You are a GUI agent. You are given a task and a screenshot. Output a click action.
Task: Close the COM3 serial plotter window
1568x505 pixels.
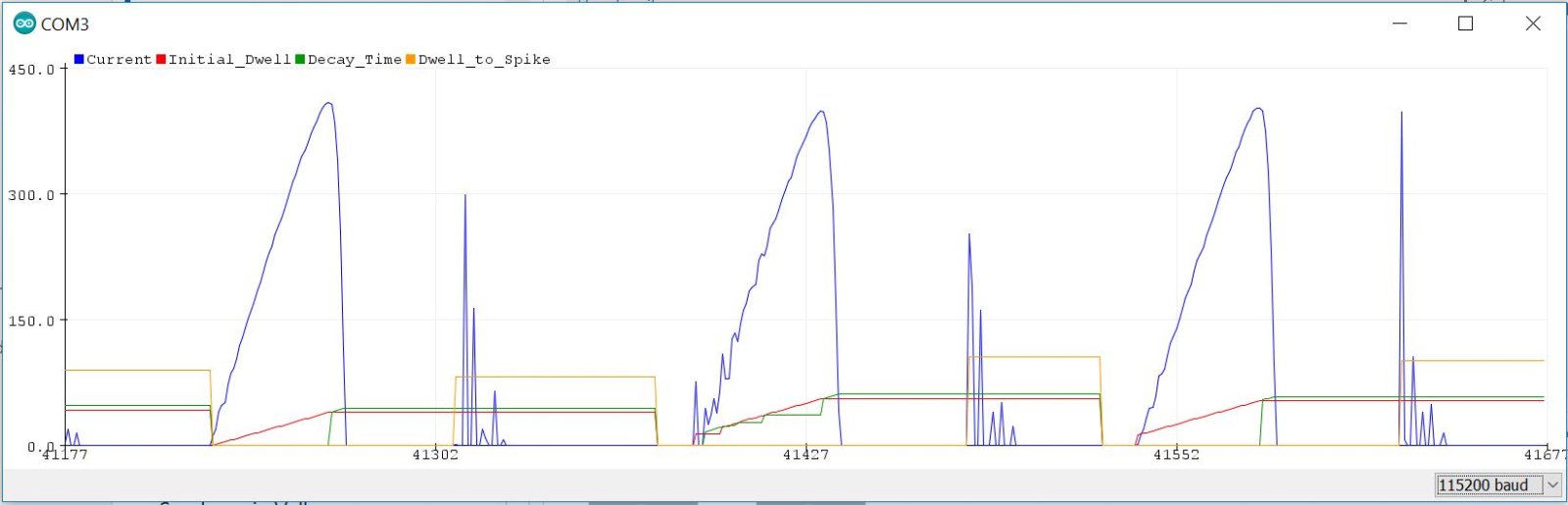1533,24
